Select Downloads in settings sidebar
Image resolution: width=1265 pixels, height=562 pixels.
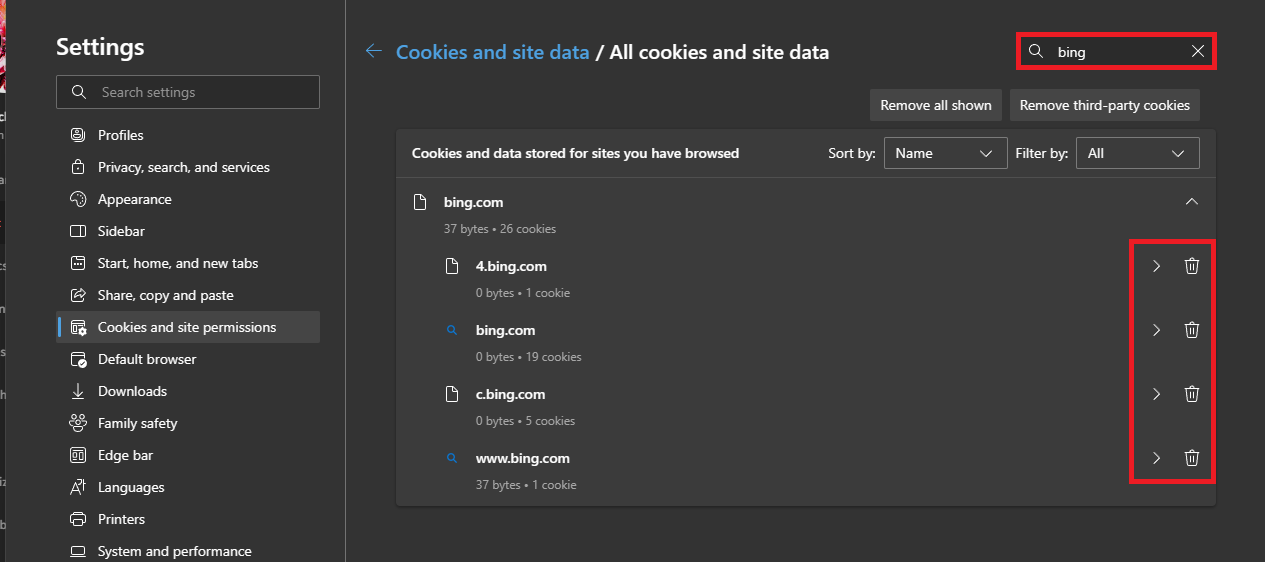[x=132, y=391]
